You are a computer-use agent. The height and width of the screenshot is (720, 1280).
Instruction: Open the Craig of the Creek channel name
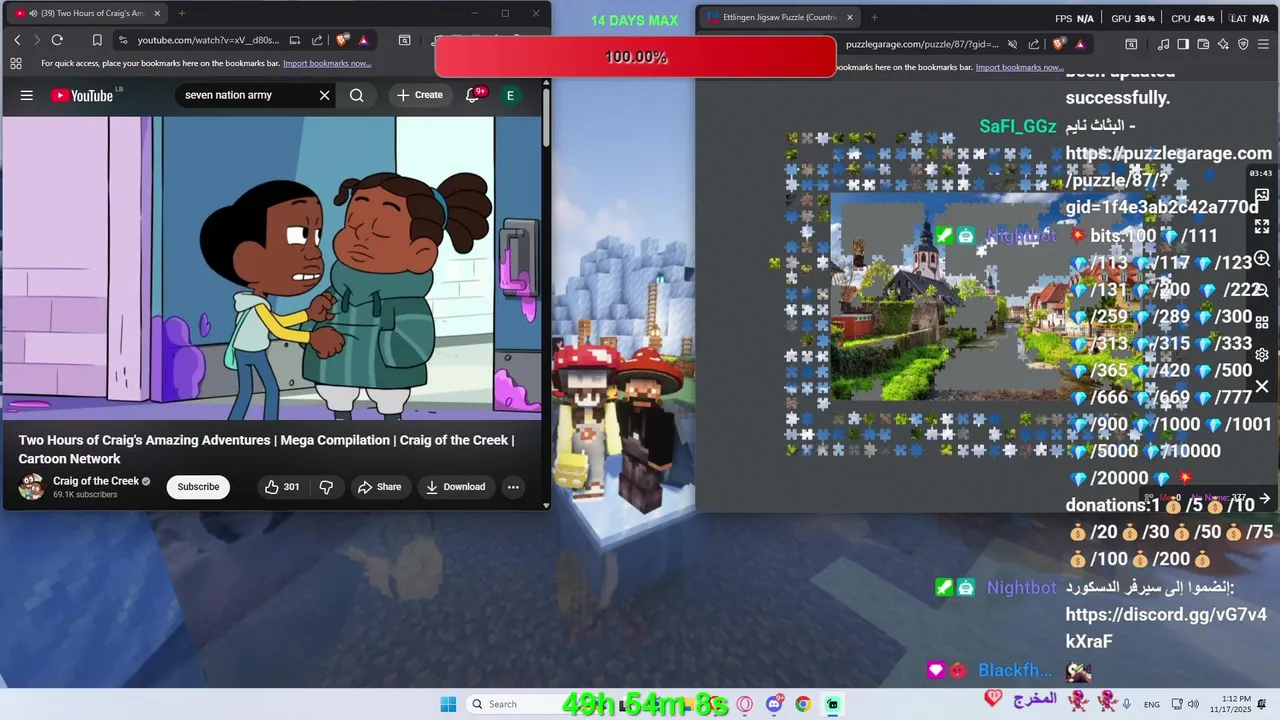(x=96, y=481)
